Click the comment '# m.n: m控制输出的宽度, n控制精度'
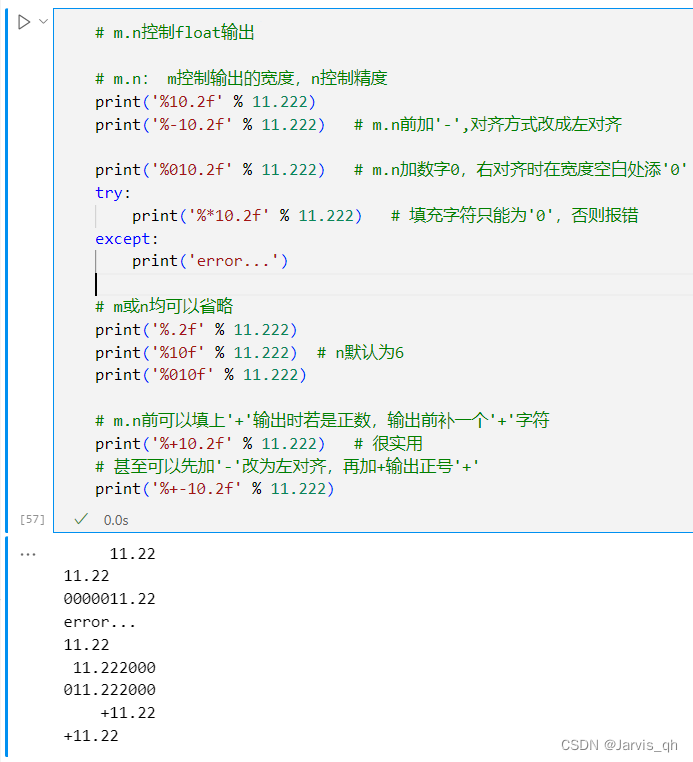The image size is (693, 762). pos(241,78)
